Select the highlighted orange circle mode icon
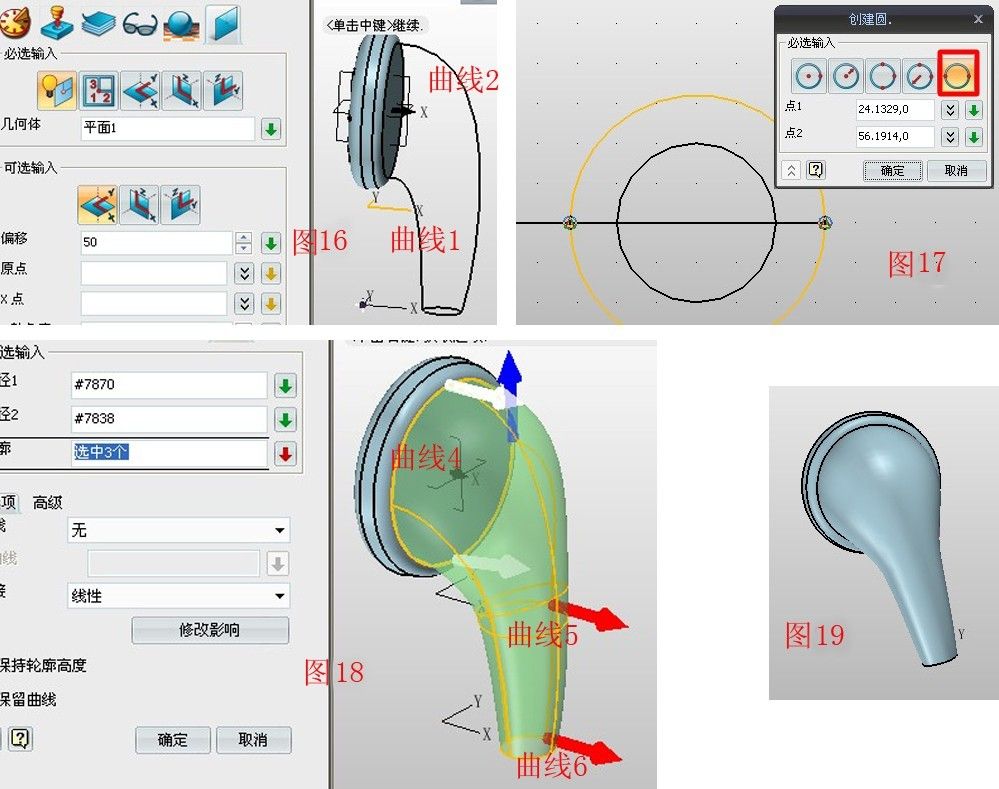Viewport: 999px width, 789px height. [x=955, y=75]
